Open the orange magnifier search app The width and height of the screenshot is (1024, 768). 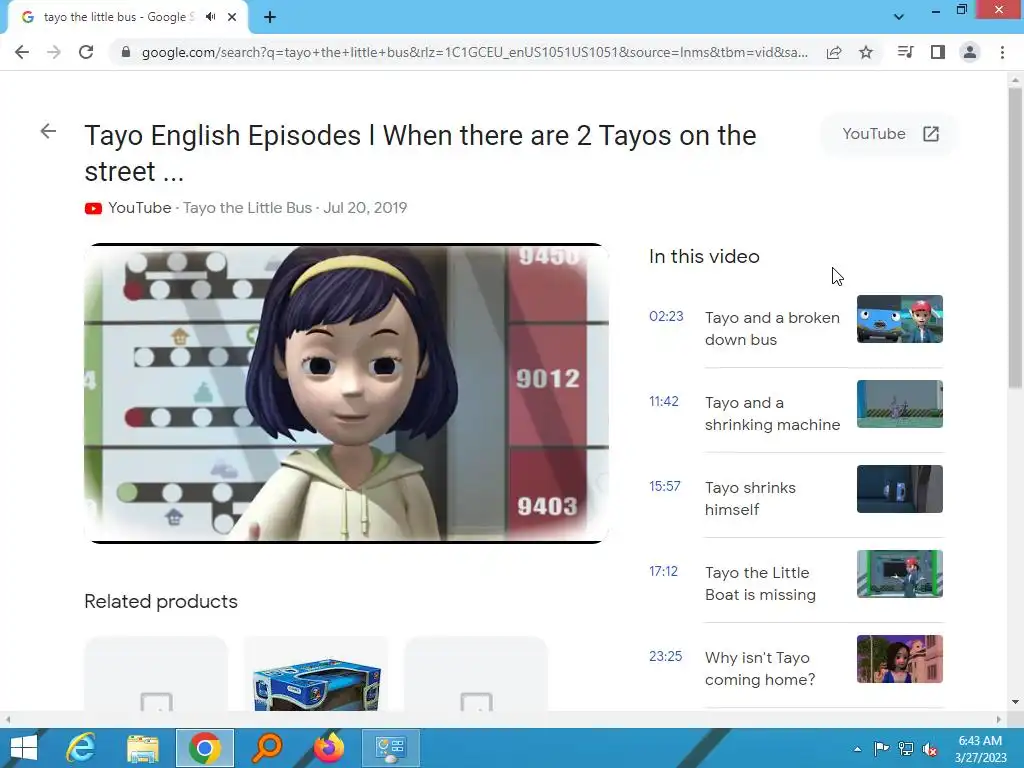[x=266, y=748]
